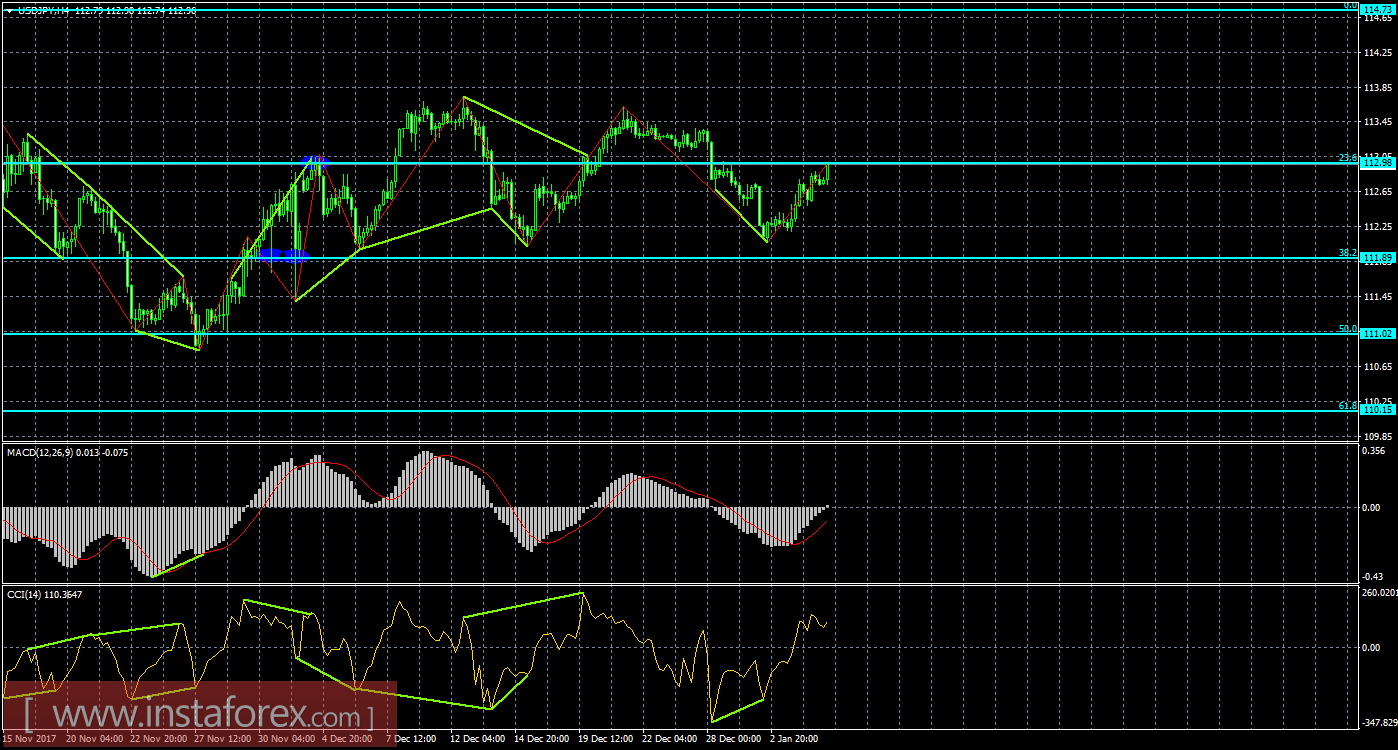1398x750 pixels.
Task: Click the blue highlighted order marker near 111.89
Action: tap(281, 256)
